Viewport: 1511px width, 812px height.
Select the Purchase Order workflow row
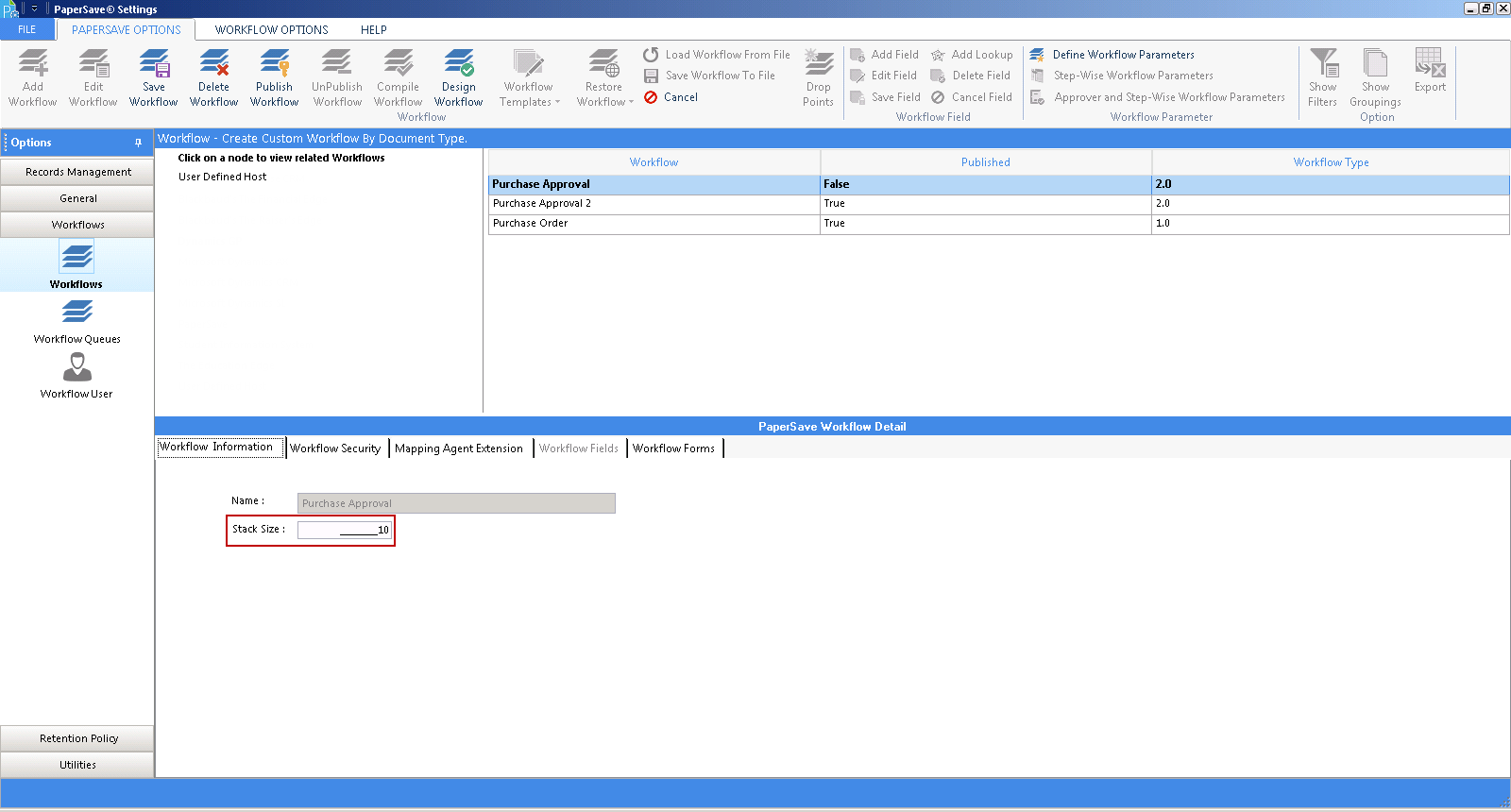pos(654,224)
